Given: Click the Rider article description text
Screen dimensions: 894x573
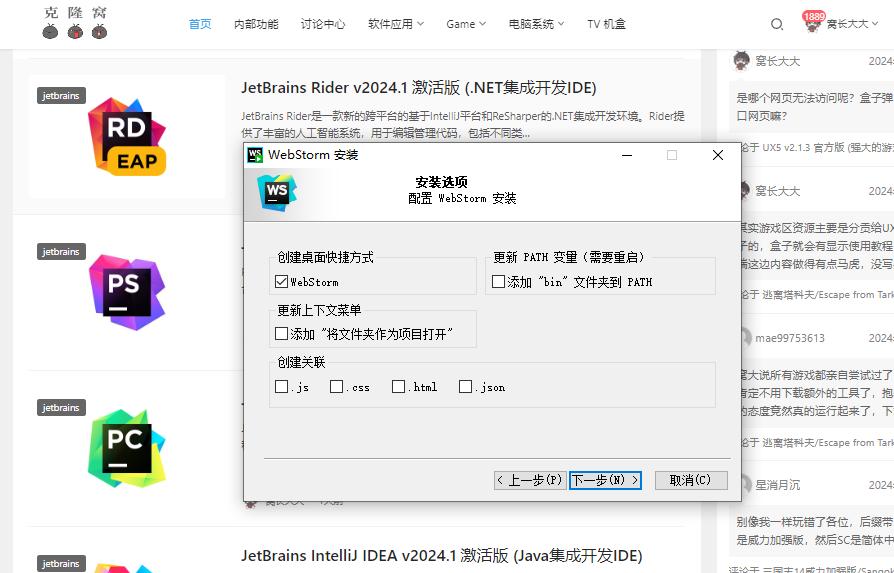Looking at the screenshot, I should pyautogui.click(x=462, y=124).
